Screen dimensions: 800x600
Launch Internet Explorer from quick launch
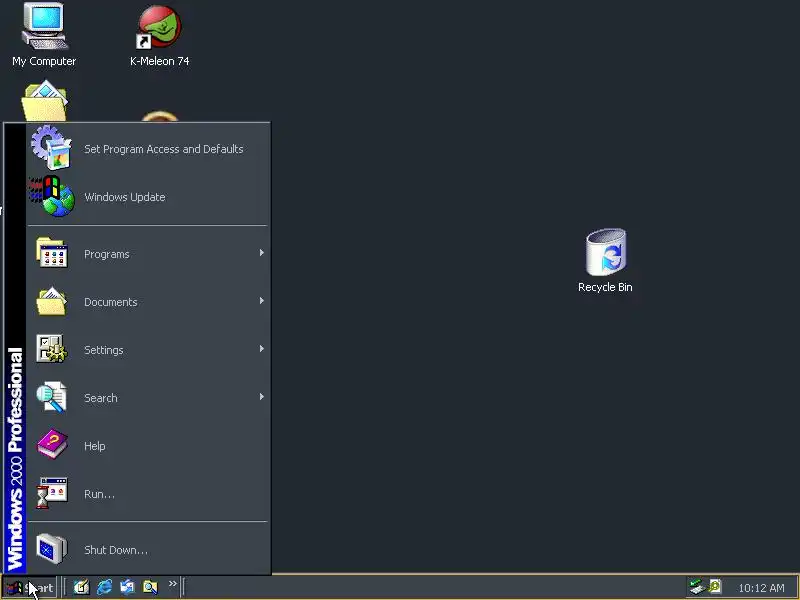tap(105, 587)
